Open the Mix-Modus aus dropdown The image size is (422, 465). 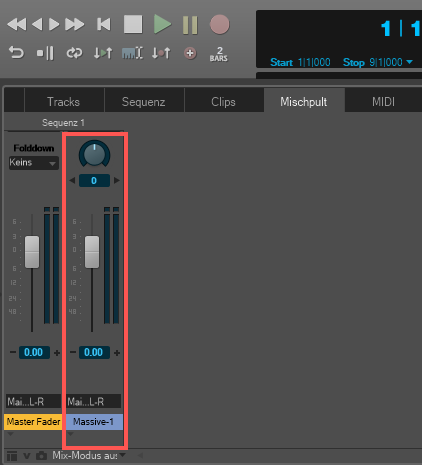tap(89, 455)
